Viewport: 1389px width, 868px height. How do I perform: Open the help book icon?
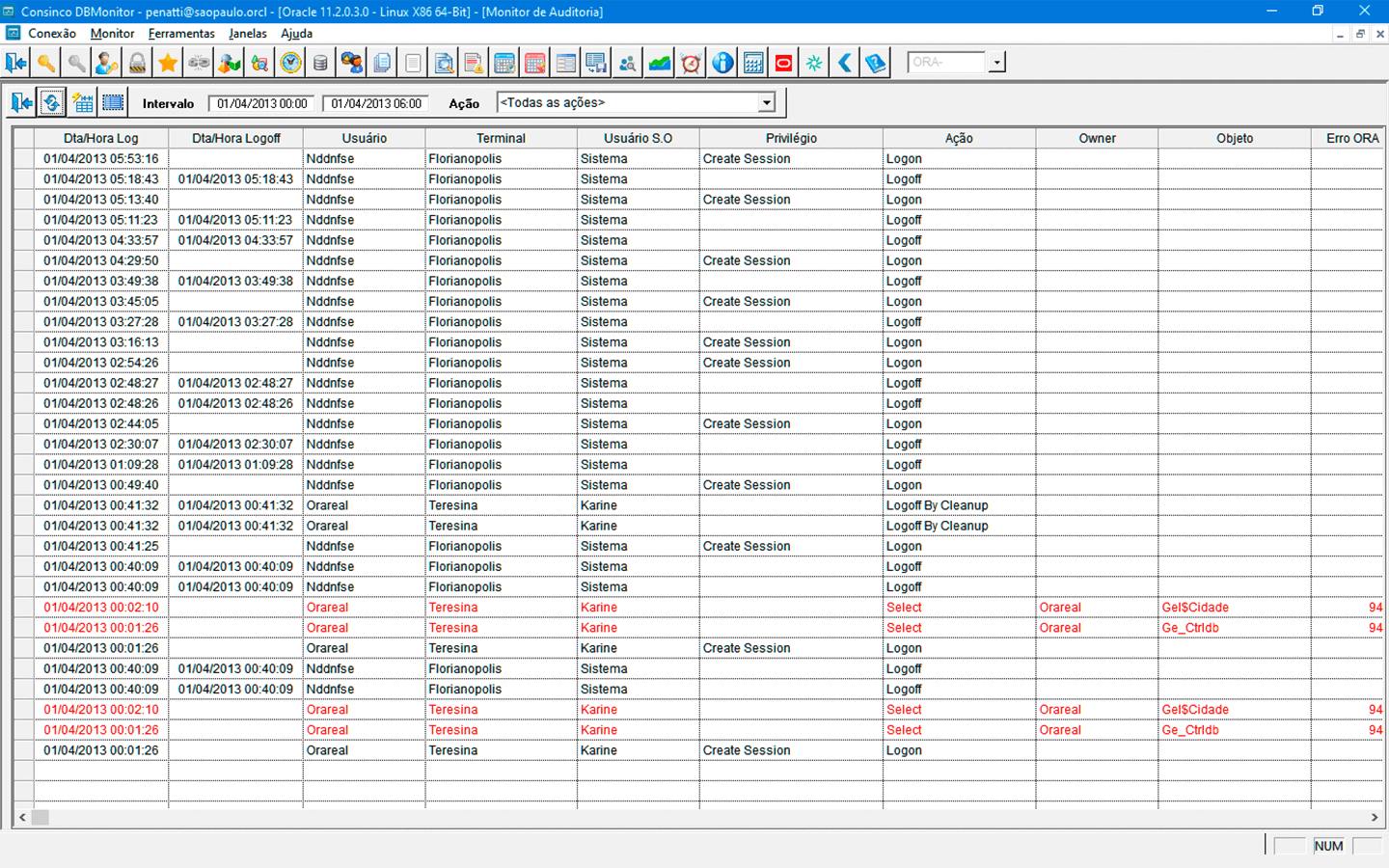(x=875, y=63)
